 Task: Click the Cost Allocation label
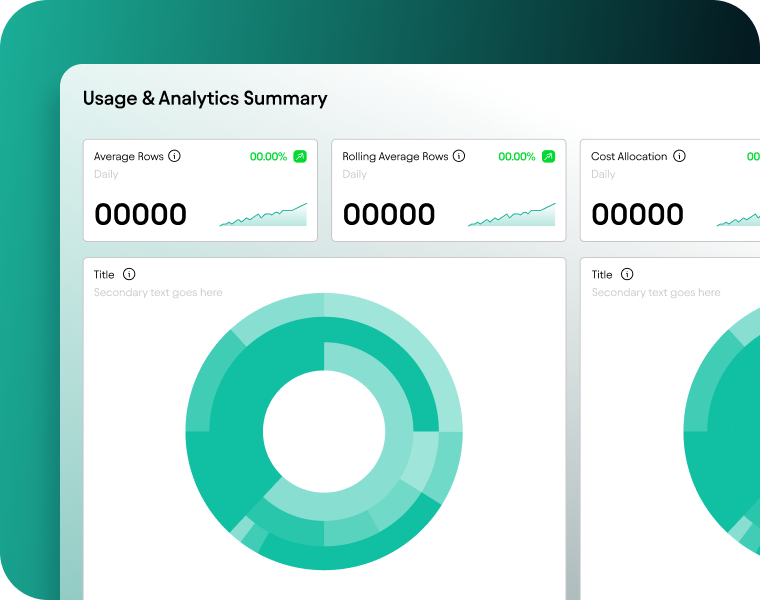coord(629,157)
